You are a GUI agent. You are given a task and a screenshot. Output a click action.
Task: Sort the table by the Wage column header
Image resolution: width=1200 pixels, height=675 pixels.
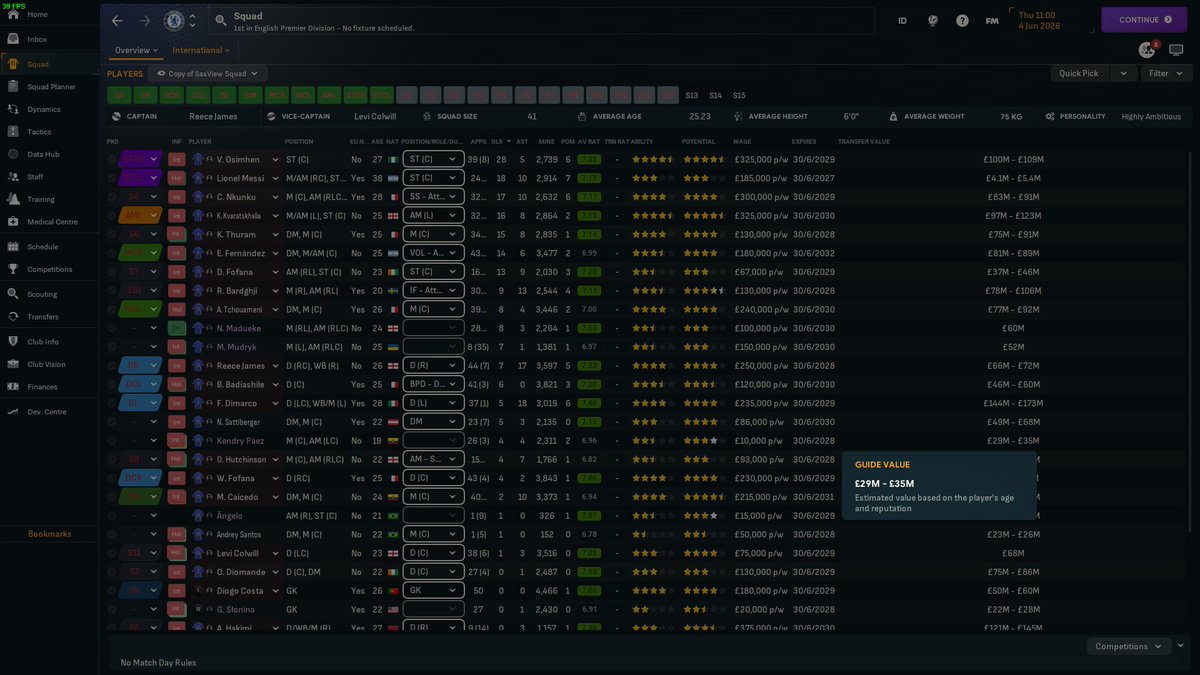[743, 142]
